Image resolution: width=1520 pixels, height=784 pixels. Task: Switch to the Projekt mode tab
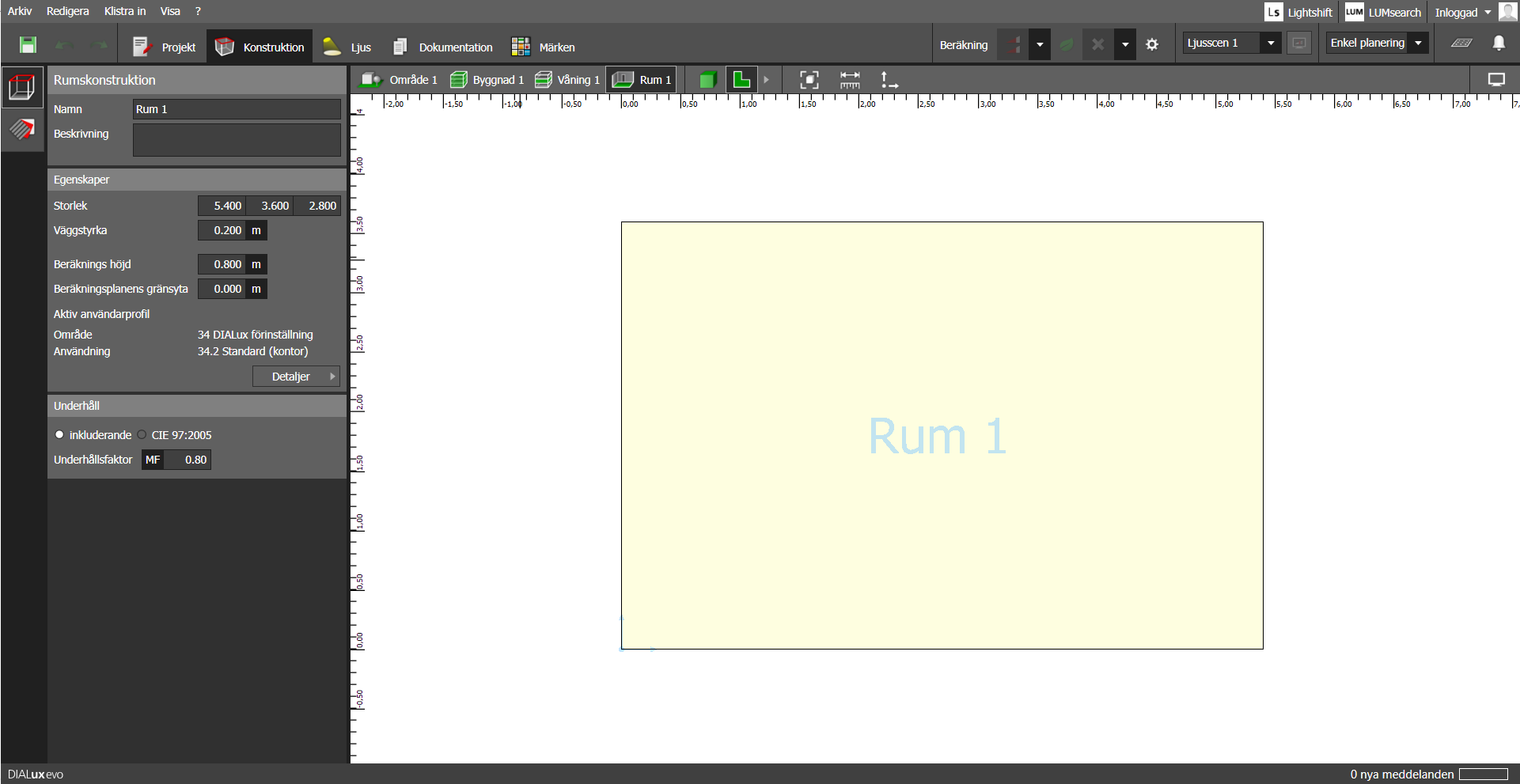pos(164,47)
